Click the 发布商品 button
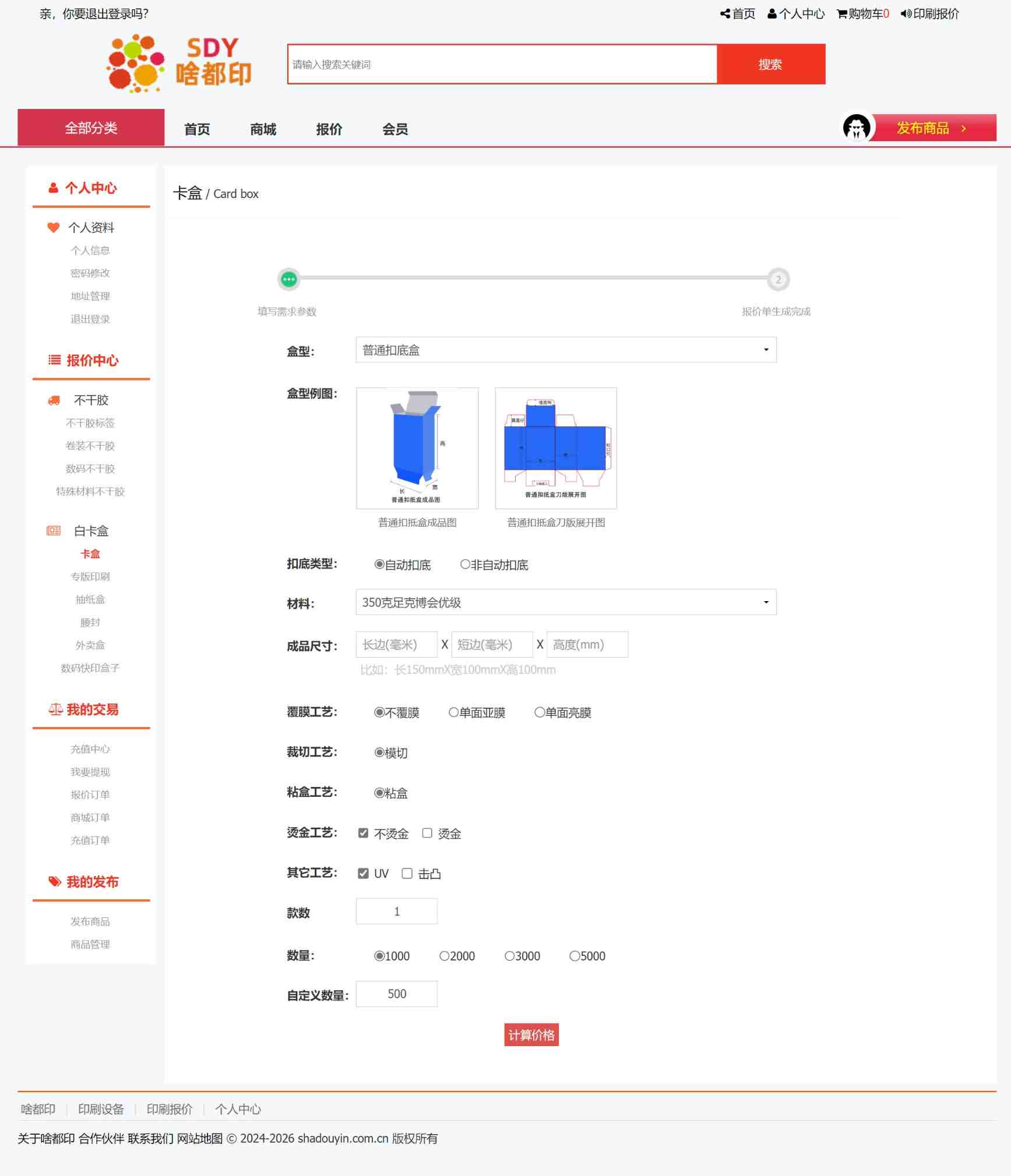Image resolution: width=1011 pixels, height=1176 pixels. [931, 128]
